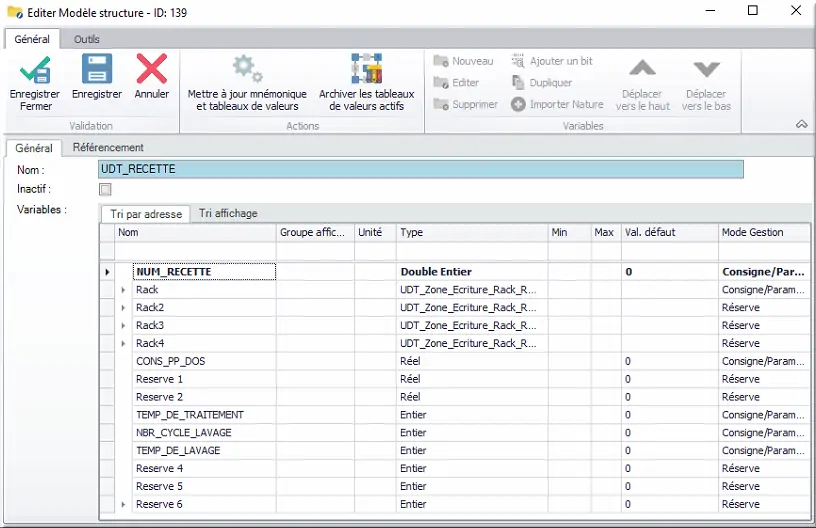Expand the Rack row
The width and height of the screenshot is (816, 528).
click(123, 290)
